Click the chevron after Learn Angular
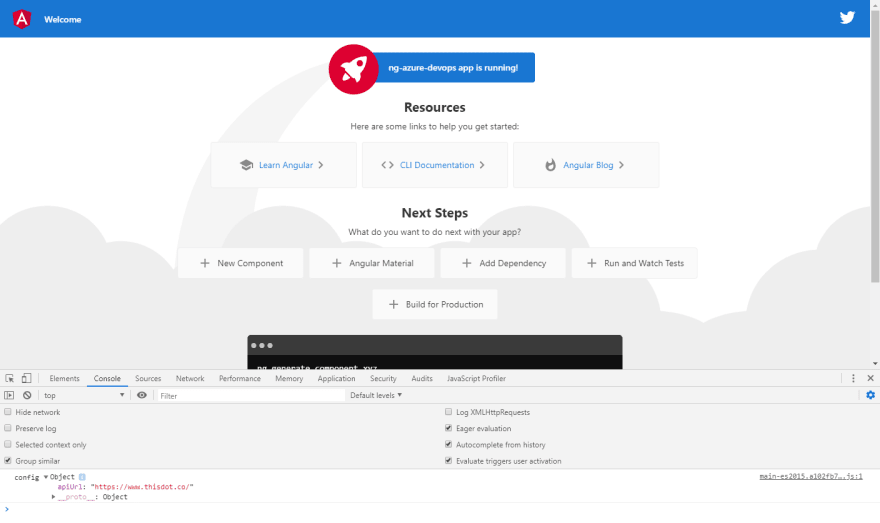 point(321,165)
